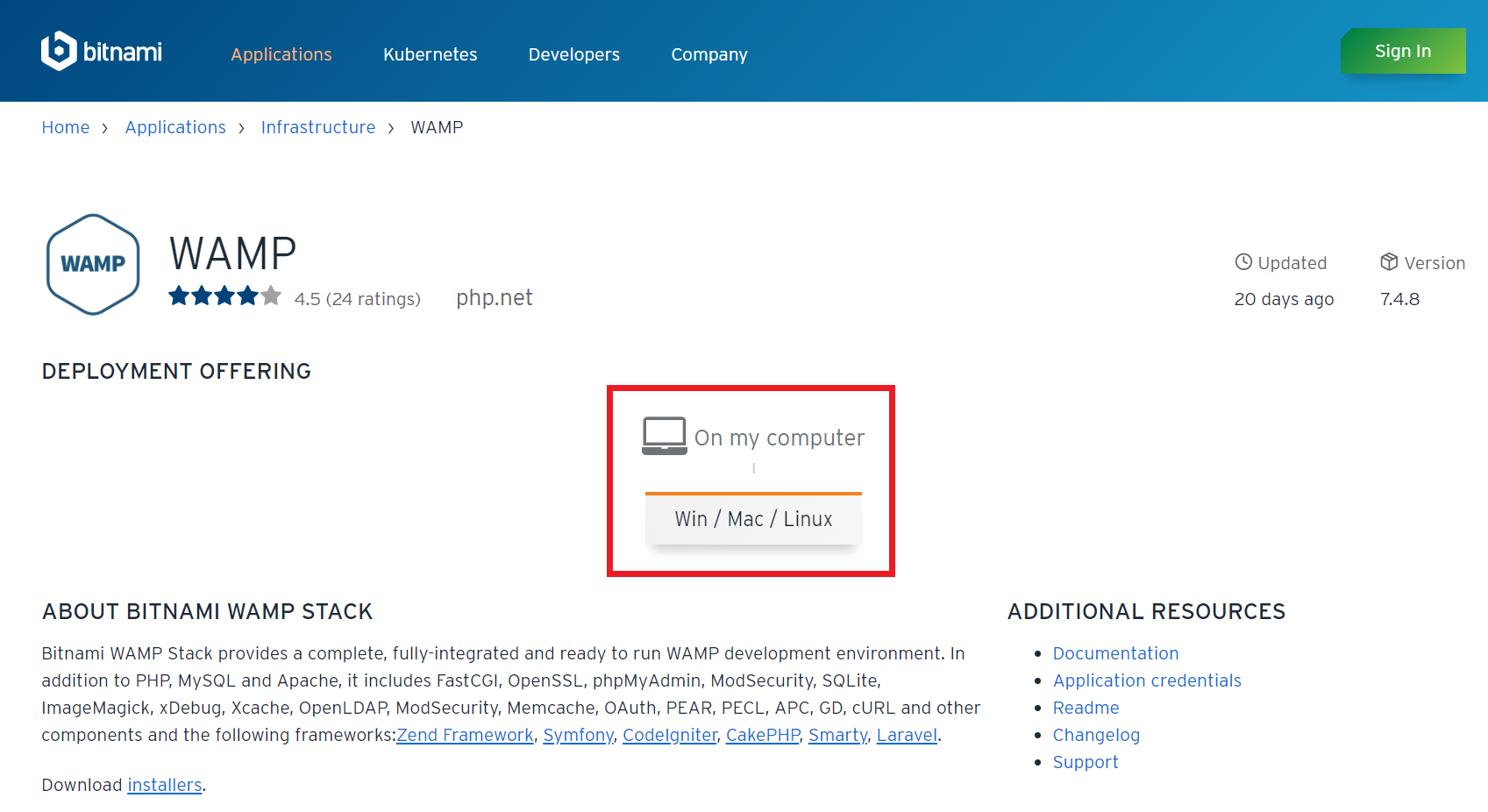Click the star rating icons
The image size is (1488, 812).
[x=224, y=296]
